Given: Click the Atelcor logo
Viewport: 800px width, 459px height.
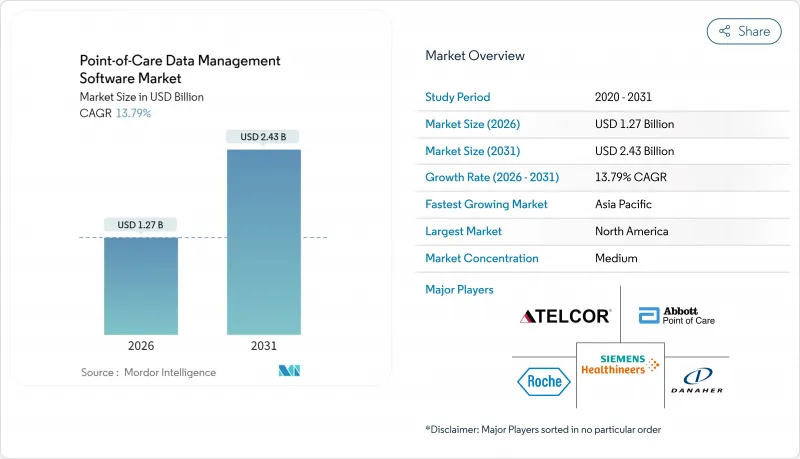Looking at the screenshot, I should [564, 316].
